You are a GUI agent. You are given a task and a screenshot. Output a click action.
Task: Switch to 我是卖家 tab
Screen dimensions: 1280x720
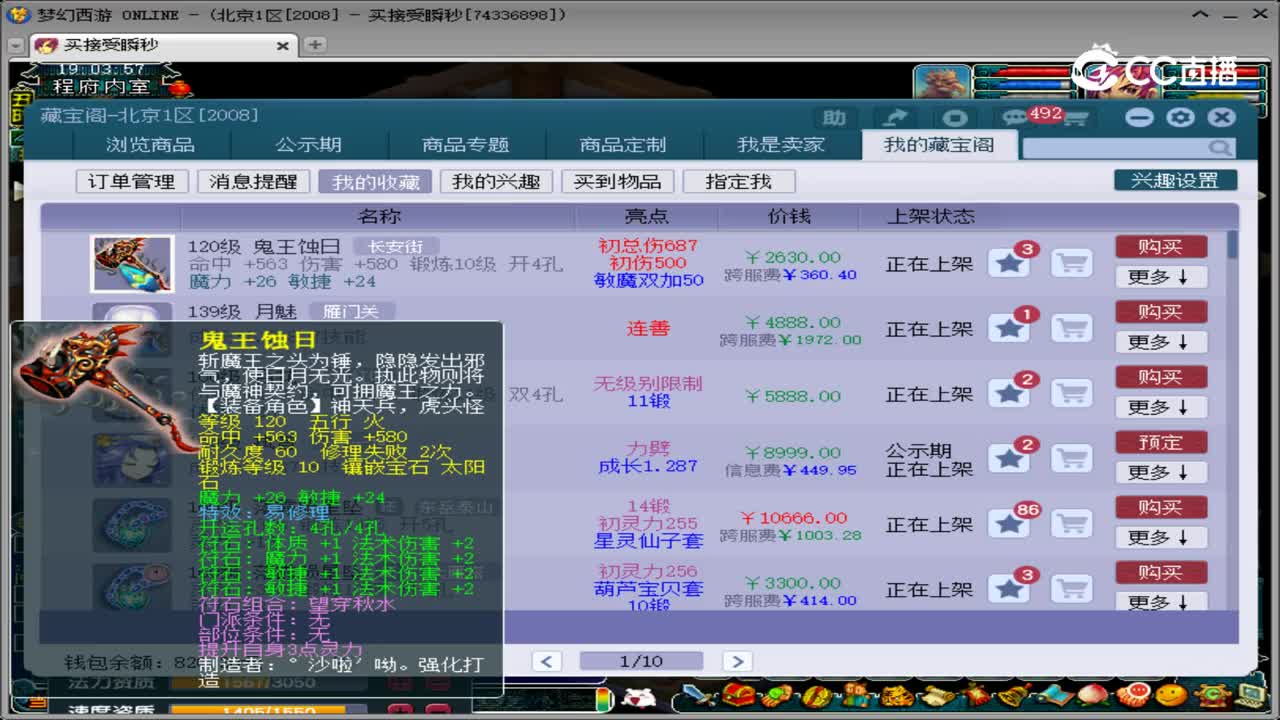tap(781, 145)
